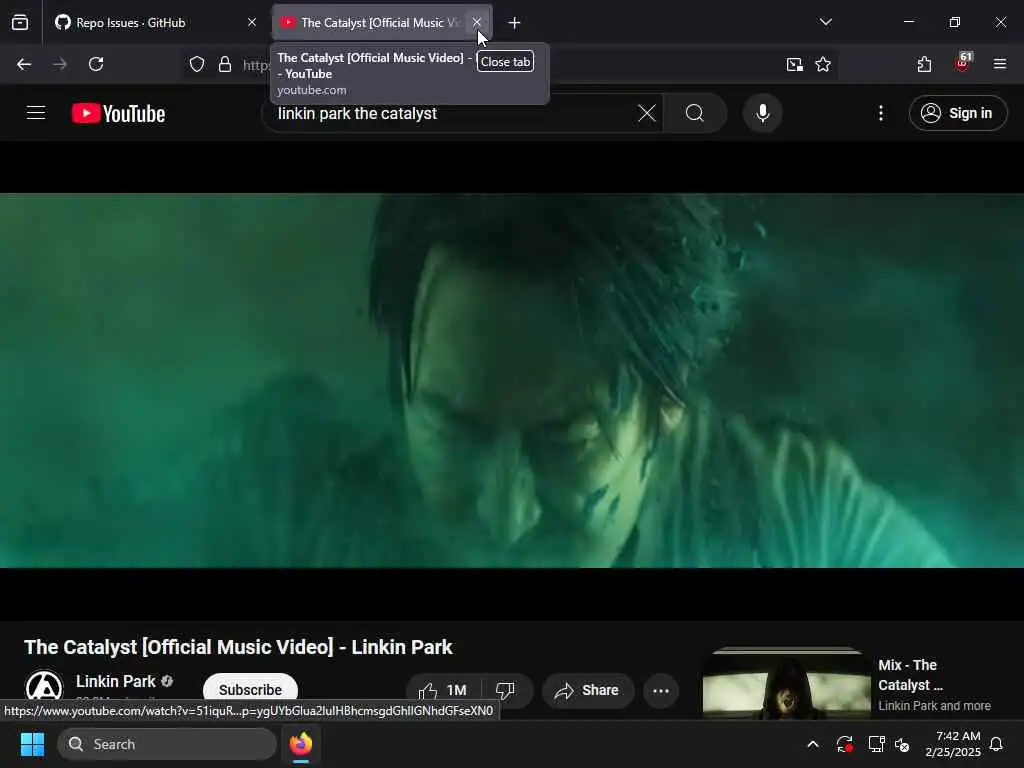Open YouTube guide hamburger menu
Viewport: 1024px width, 768px height.
[x=36, y=113]
